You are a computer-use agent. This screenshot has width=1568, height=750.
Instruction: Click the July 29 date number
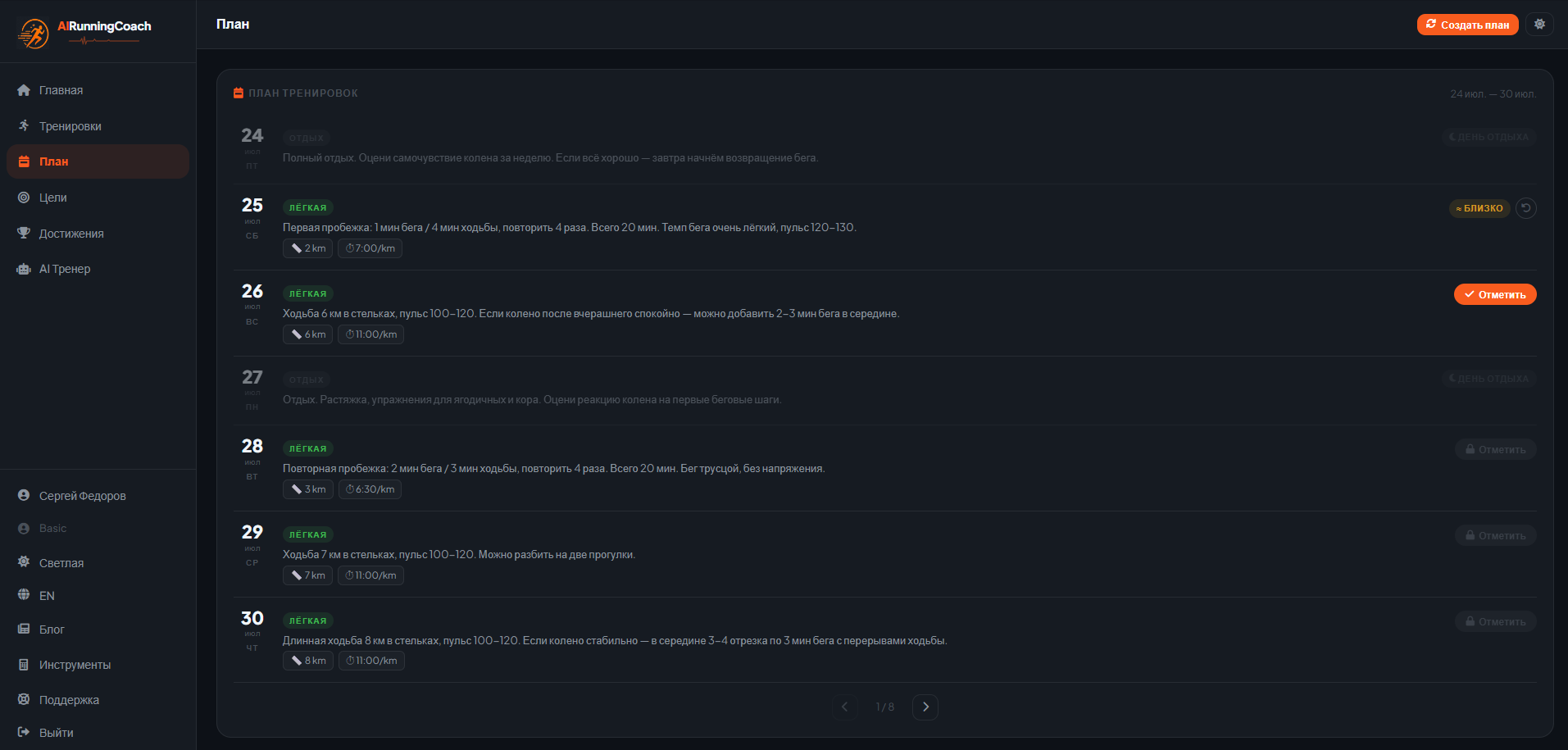point(252,532)
